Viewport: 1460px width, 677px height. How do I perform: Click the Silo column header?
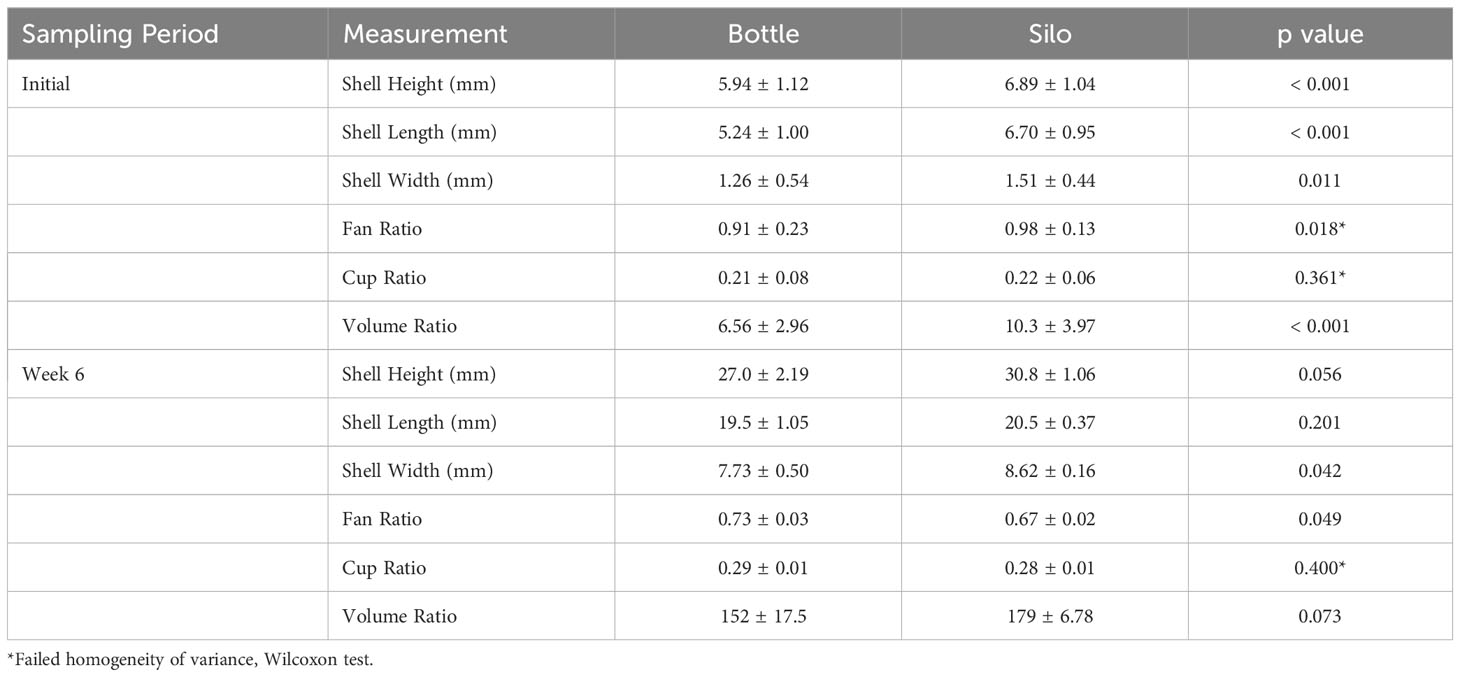tap(1050, 34)
